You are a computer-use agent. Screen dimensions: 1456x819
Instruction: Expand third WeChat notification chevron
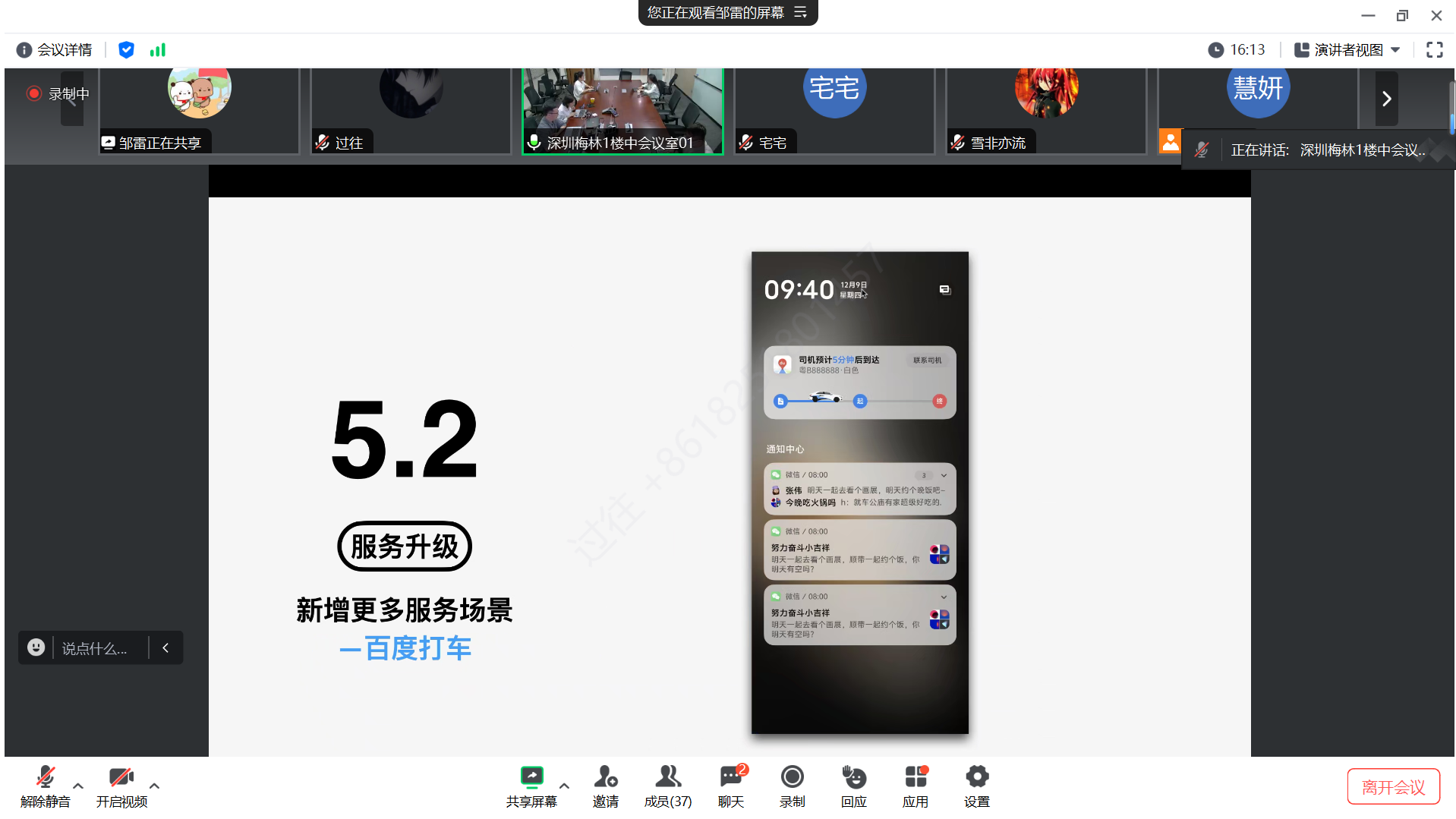point(944,597)
